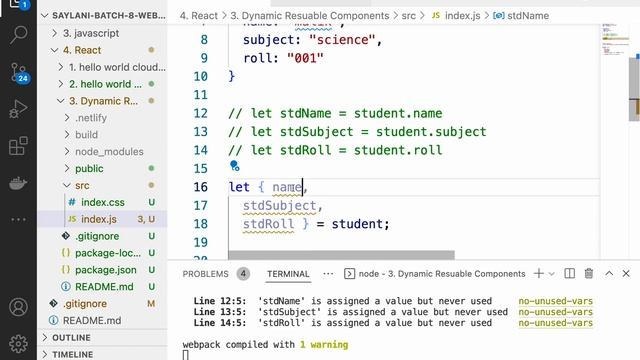640x360 pixels.
Task: Collapse the 4. React folder
Action: point(102,50)
